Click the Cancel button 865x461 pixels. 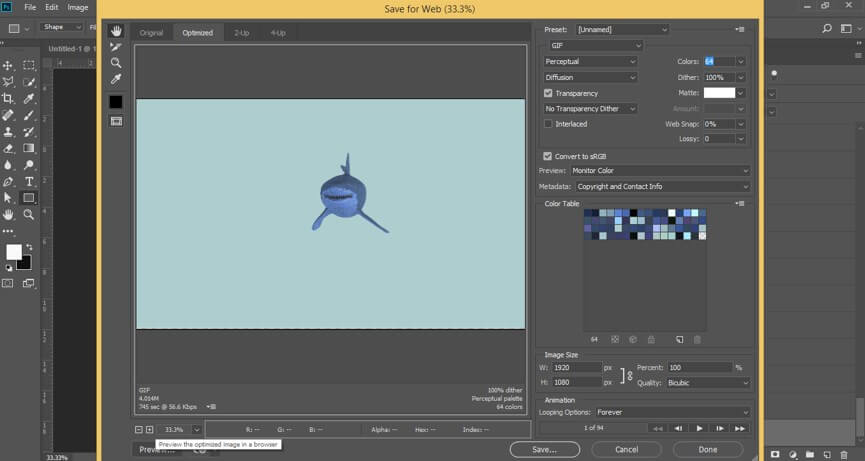click(627, 449)
